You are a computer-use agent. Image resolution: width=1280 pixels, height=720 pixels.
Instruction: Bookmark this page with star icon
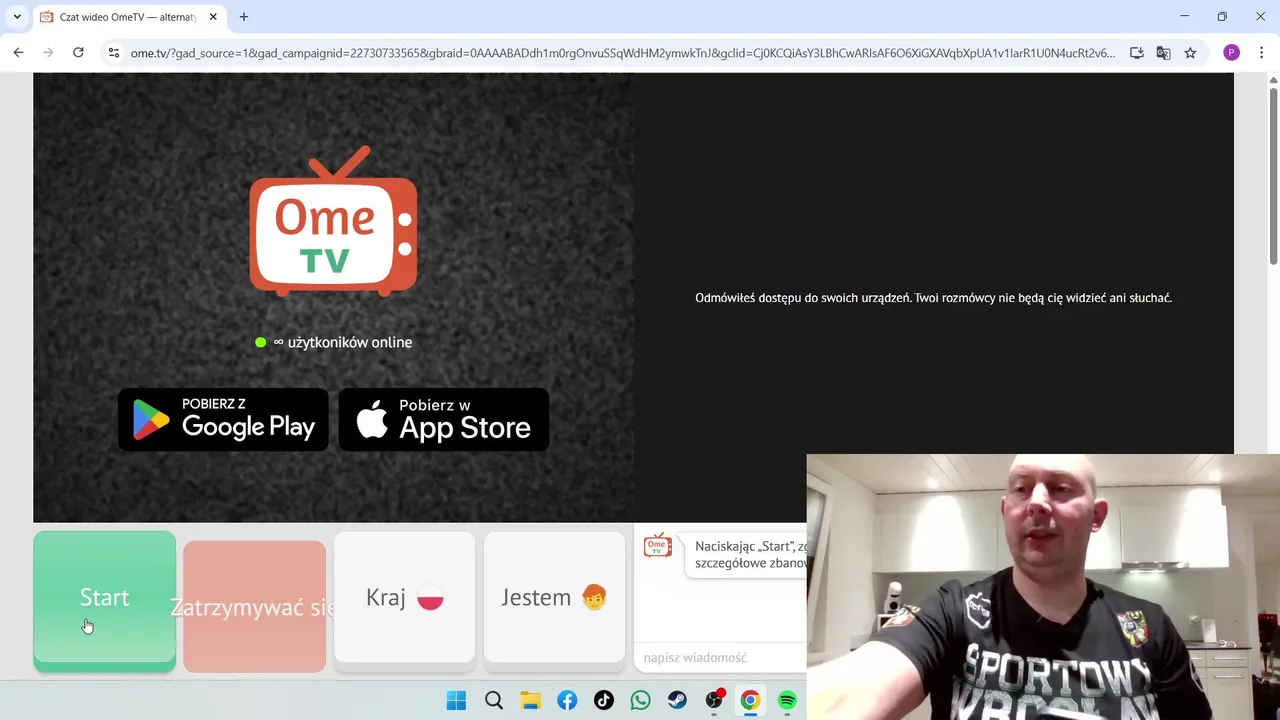[x=1190, y=53]
